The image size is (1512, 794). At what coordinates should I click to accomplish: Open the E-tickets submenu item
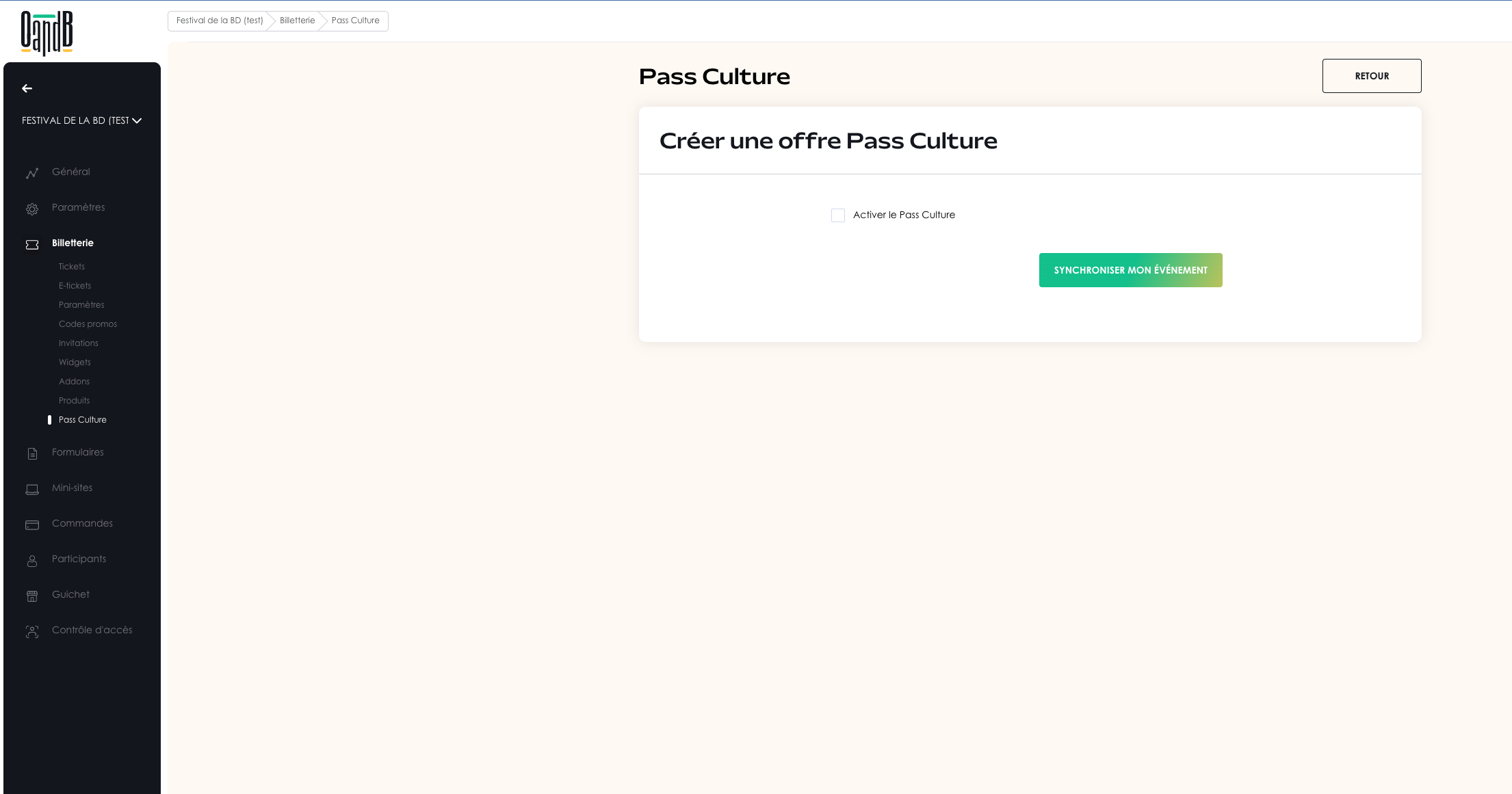point(75,286)
